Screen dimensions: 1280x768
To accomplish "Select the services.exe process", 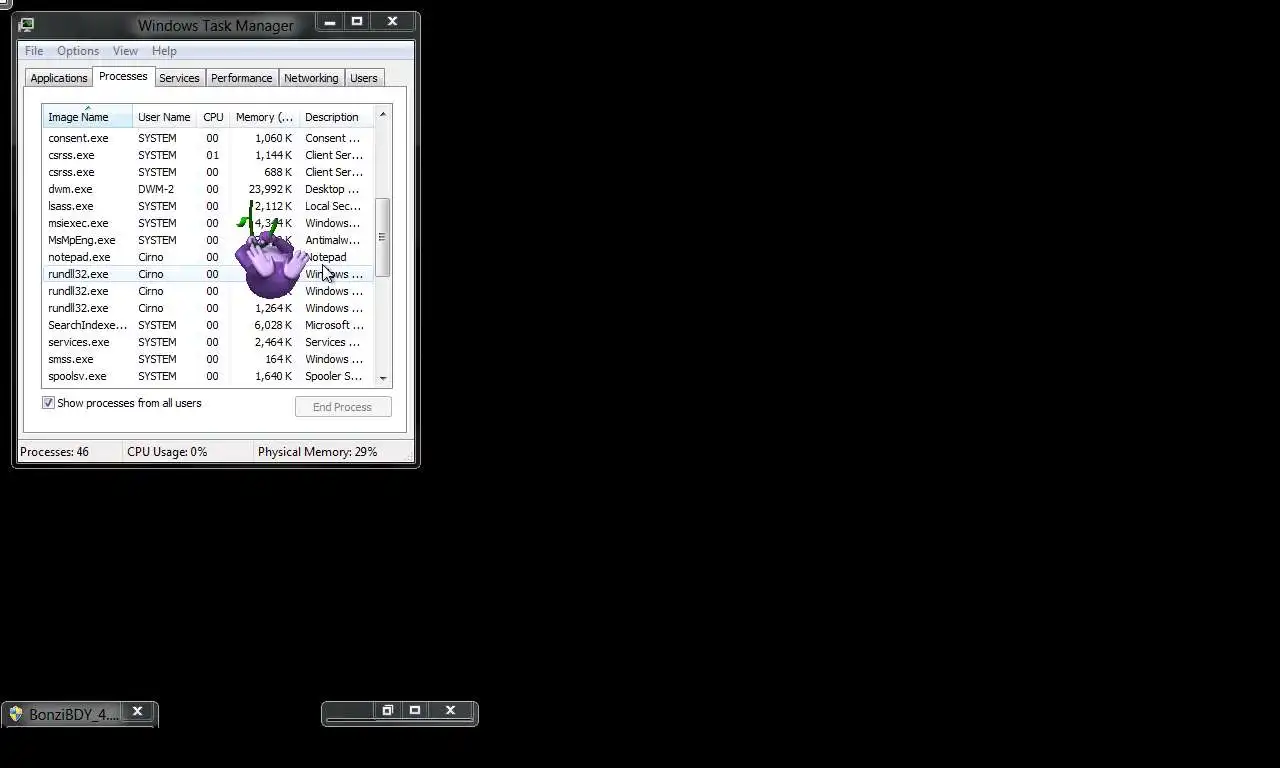I will 208,342.
